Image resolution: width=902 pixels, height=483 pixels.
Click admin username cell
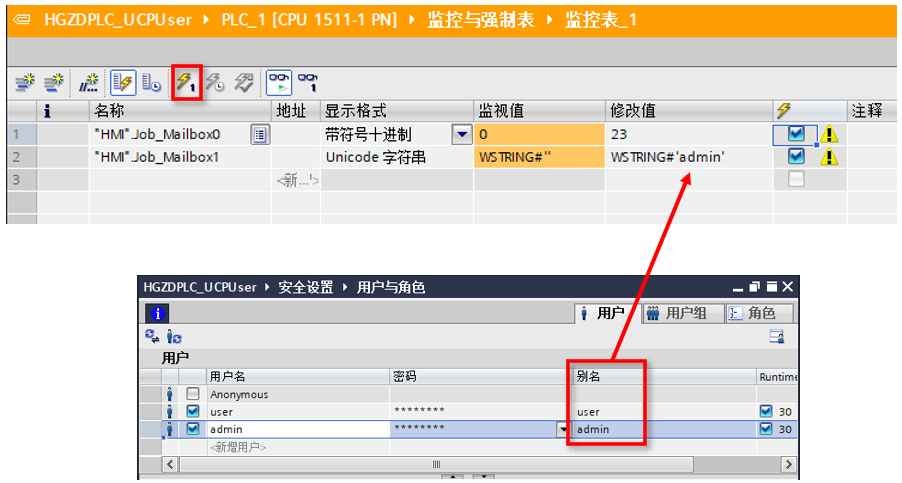coord(297,429)
